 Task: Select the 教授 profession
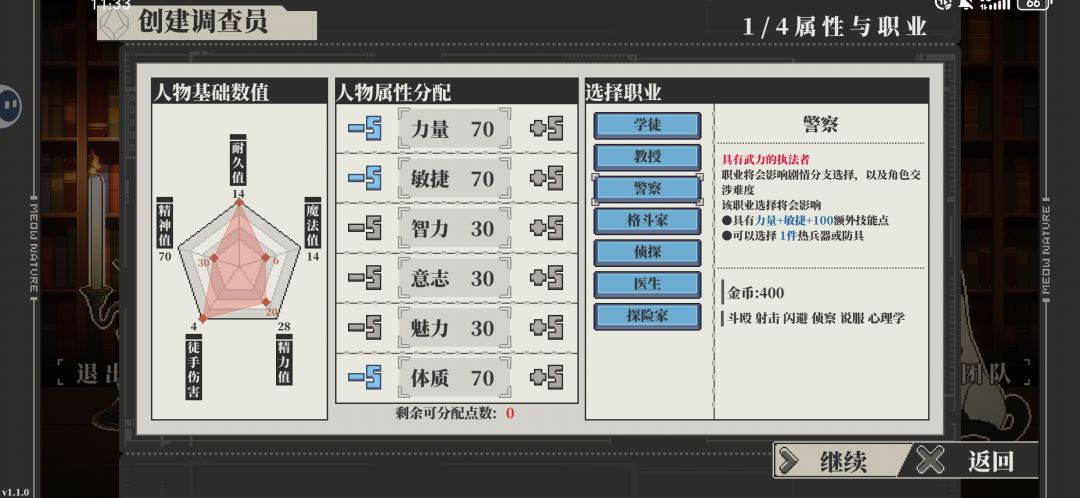[x=647, y=157]
